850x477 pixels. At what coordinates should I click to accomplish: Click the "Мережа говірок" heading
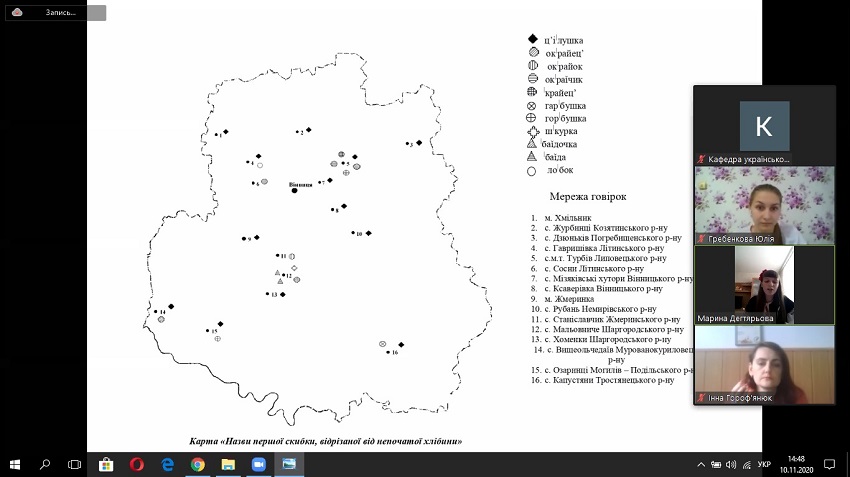(588, 197)
